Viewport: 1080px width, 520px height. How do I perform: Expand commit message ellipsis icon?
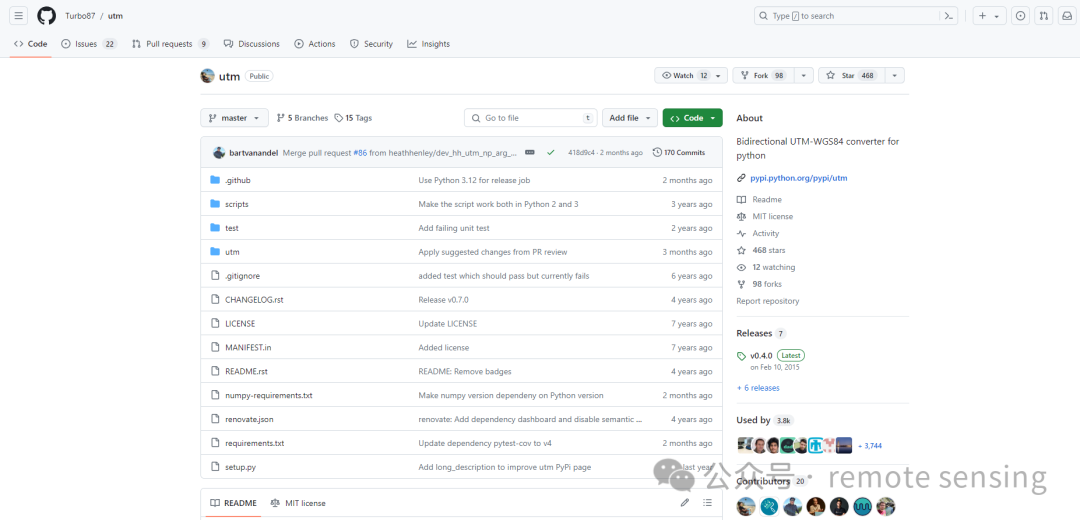coord(530,152)
